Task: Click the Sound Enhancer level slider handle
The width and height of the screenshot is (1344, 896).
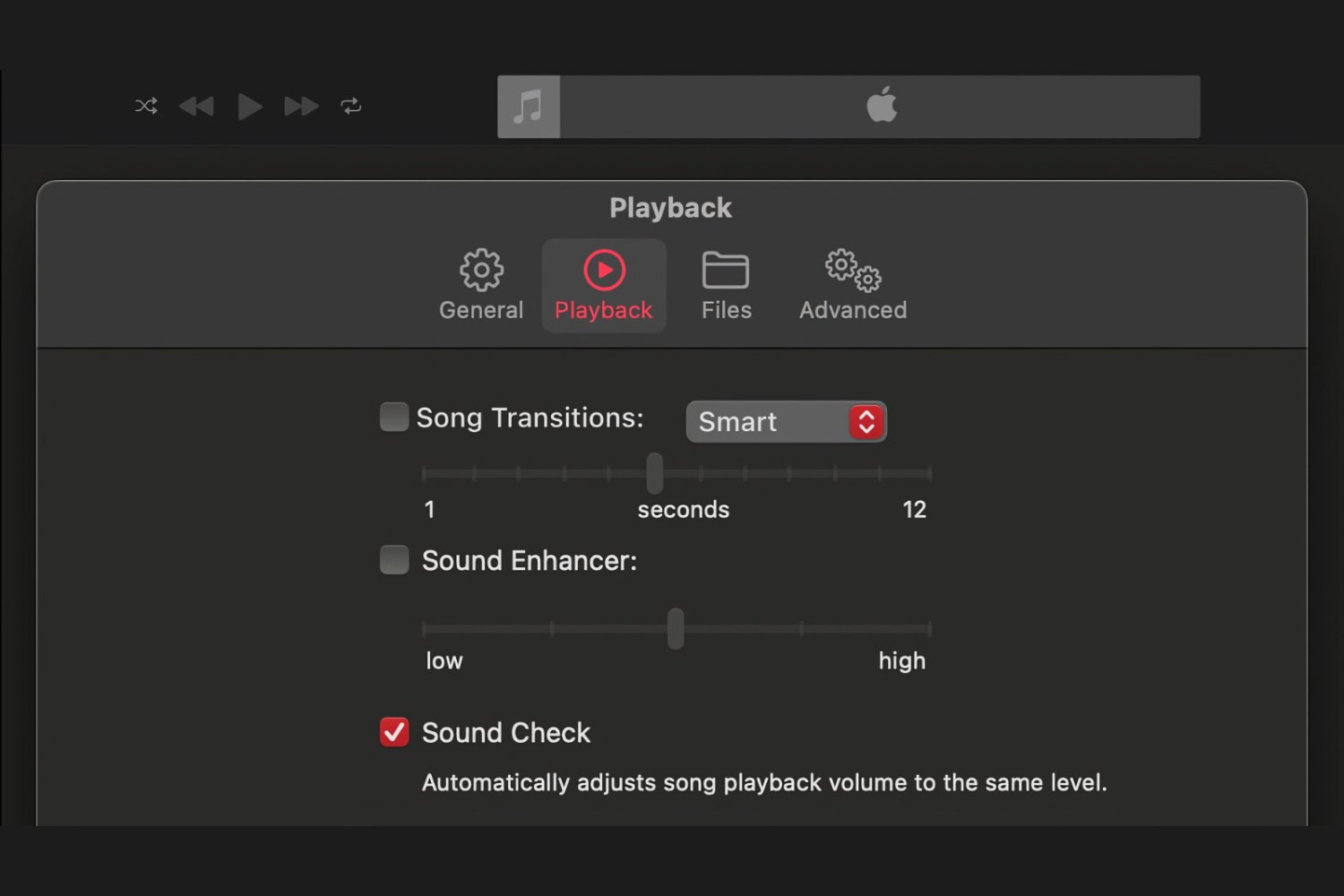Action: pyautogui.click(x=676, y=628)
